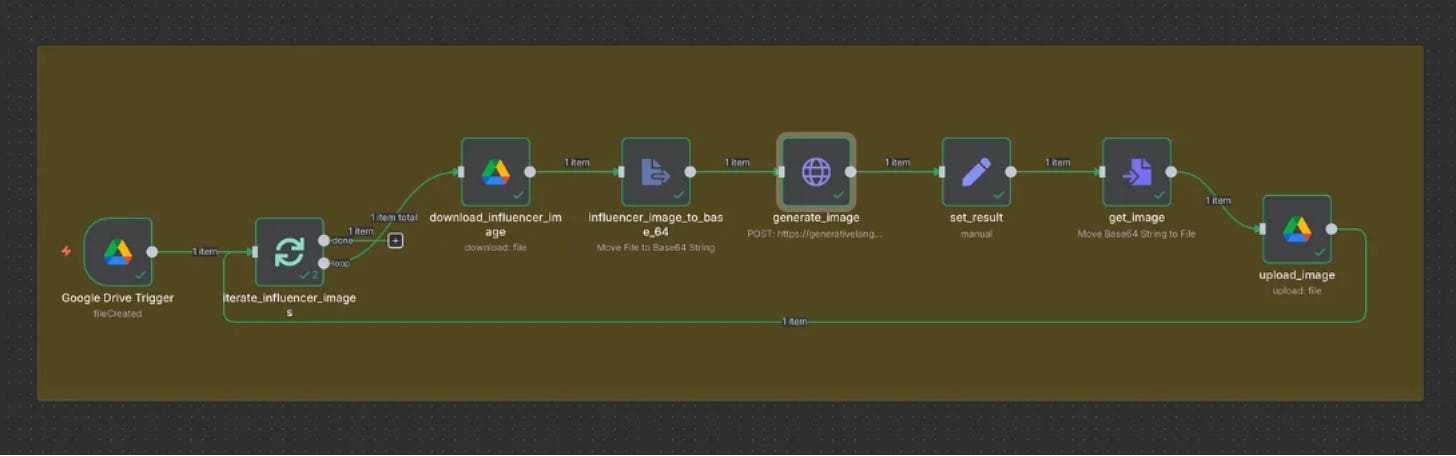Viewport: 1456px width, 456px height.
Task: Click the 'upload_image' node label
Action: coord(1297,275)
